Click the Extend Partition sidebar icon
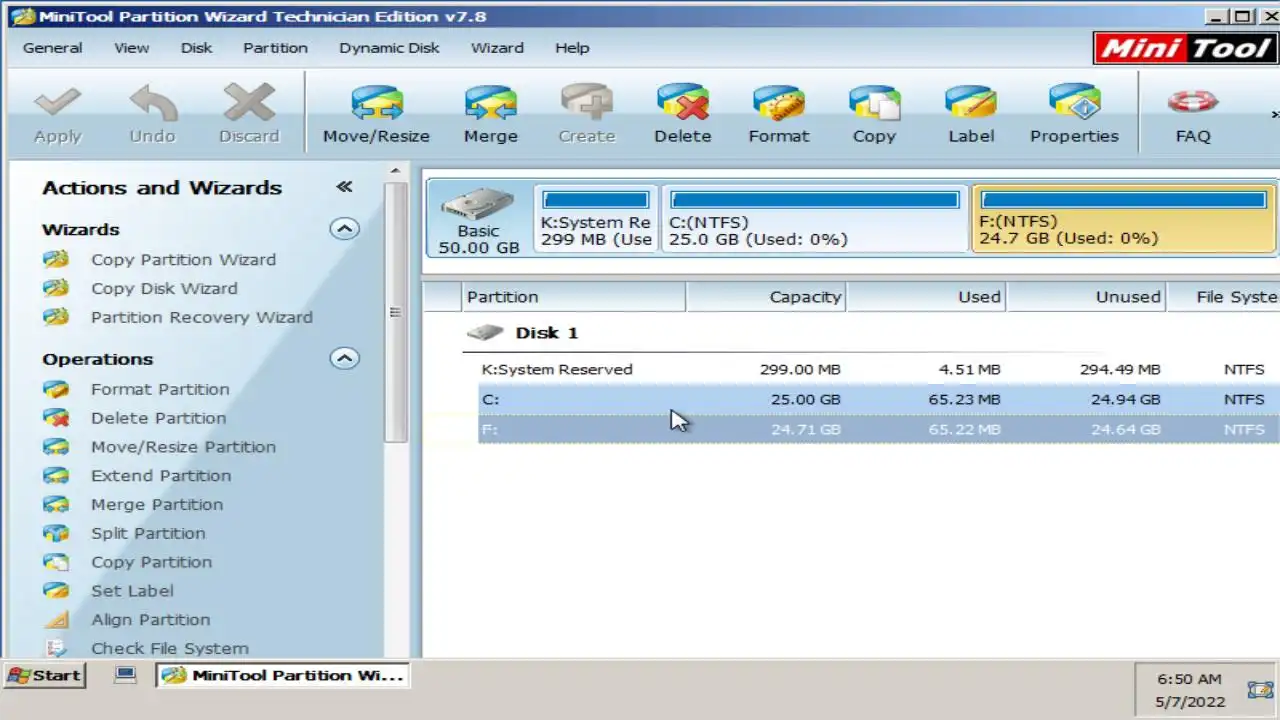The width and height of the screenshot is (1280, 720). coord(56,476)
